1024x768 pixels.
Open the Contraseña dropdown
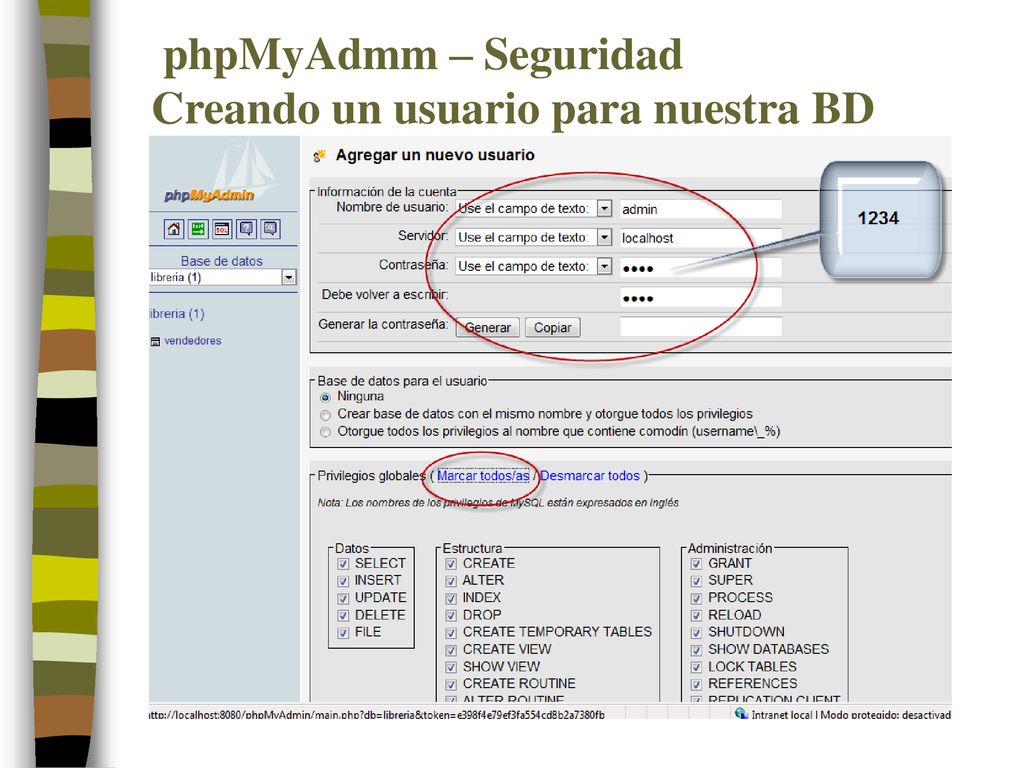click(534, 266)
